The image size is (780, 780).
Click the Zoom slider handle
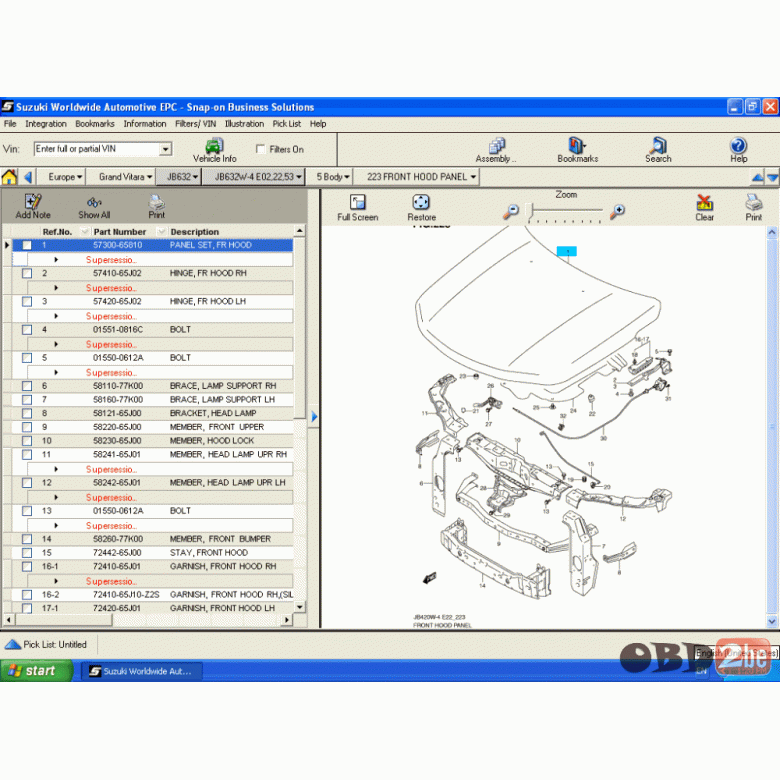coord(529,211)
